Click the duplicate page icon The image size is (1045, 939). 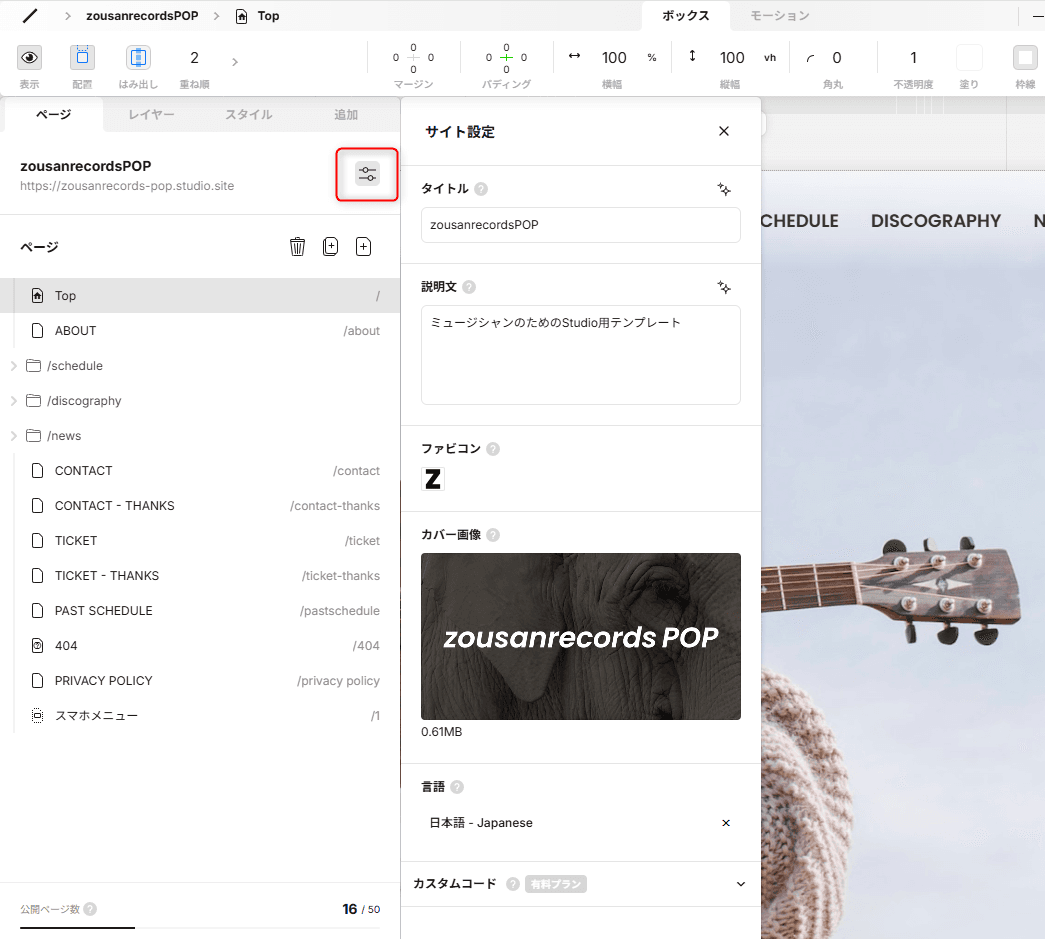(331, 247)
